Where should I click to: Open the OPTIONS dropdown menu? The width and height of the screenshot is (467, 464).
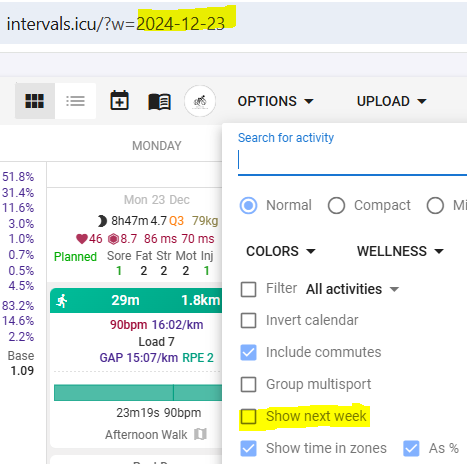point(276,101)
